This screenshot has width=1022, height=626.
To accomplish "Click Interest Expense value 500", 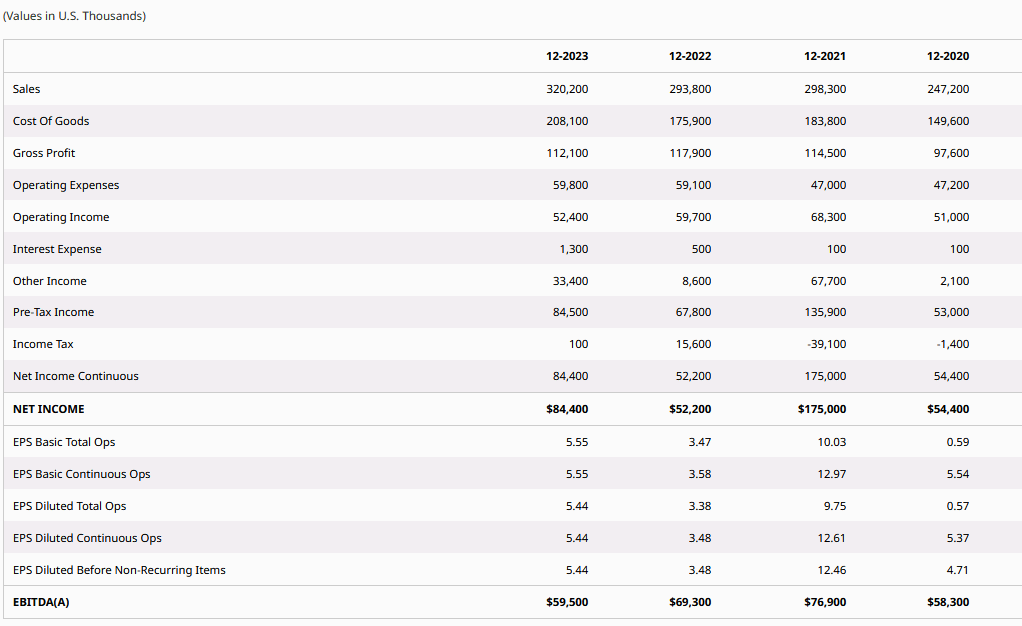I will tap(701, 248).
